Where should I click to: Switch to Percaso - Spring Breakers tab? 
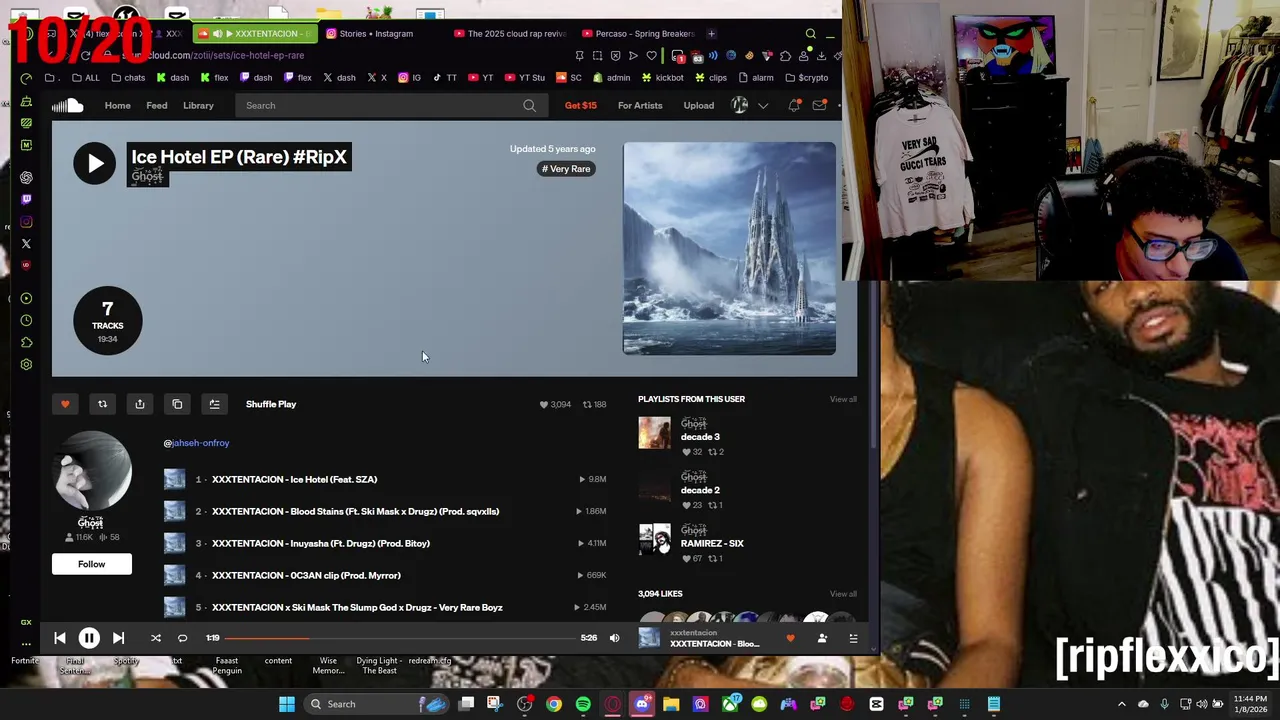638,33
